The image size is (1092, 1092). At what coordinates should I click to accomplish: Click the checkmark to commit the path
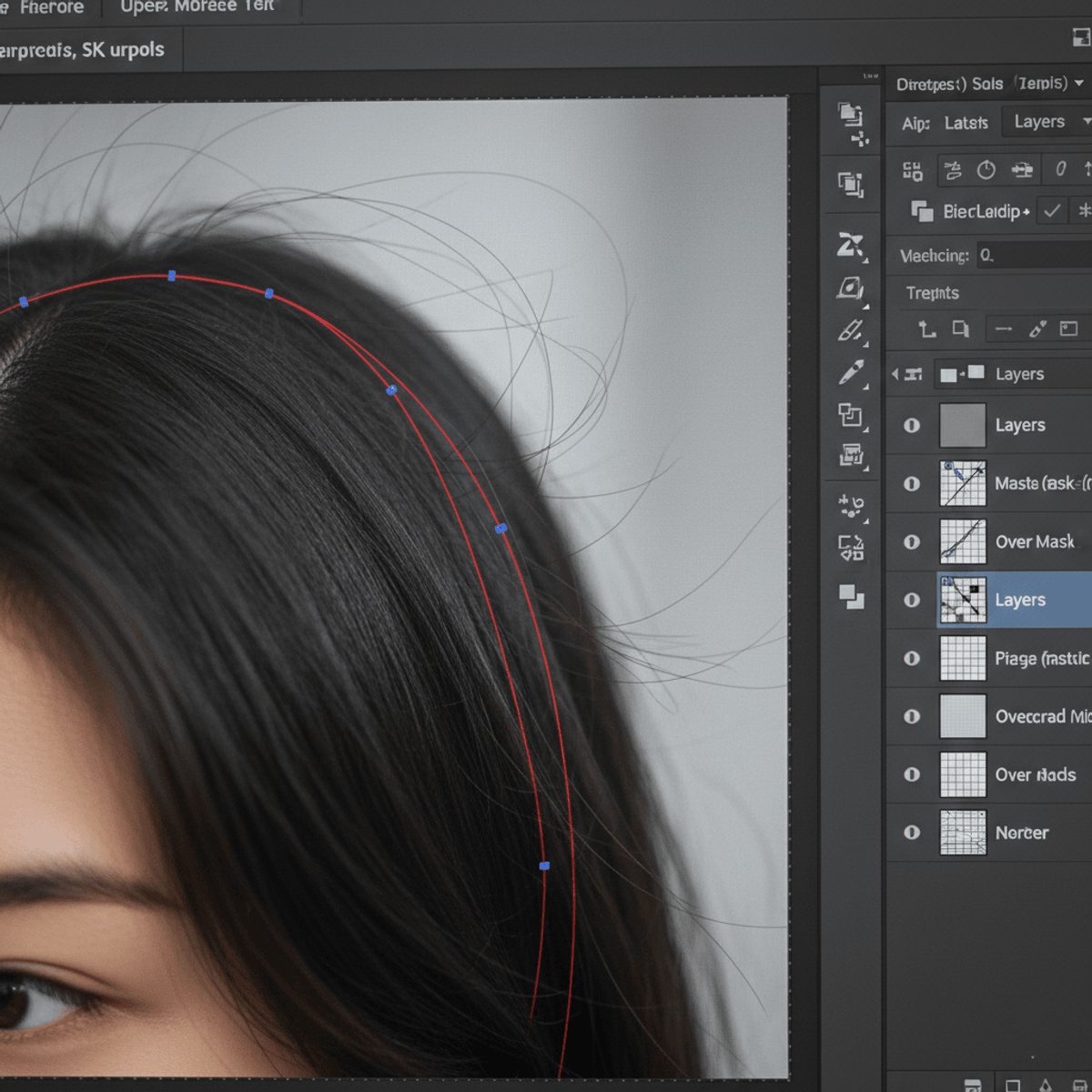(1052, 211)
